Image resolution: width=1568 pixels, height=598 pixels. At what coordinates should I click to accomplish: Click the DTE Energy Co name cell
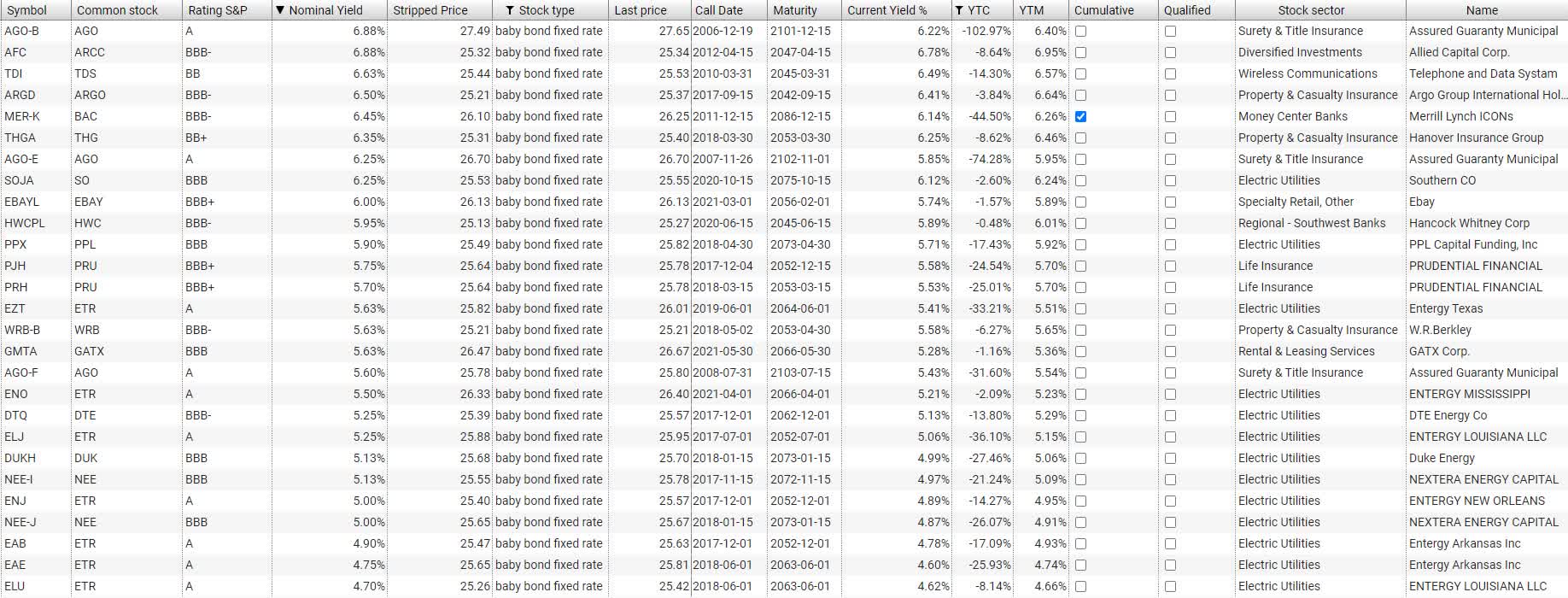[1487, 415]
